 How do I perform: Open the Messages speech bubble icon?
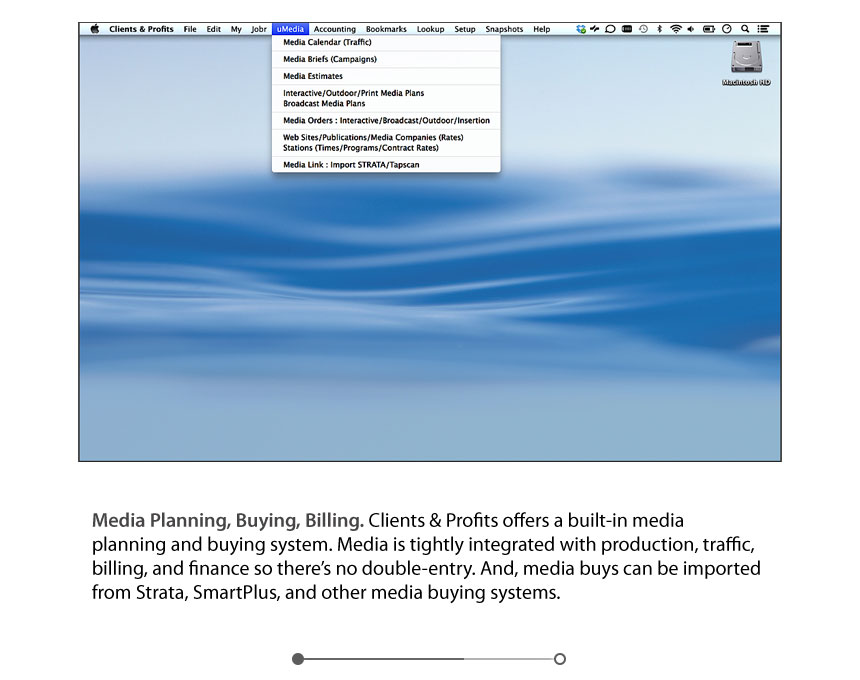610,29
